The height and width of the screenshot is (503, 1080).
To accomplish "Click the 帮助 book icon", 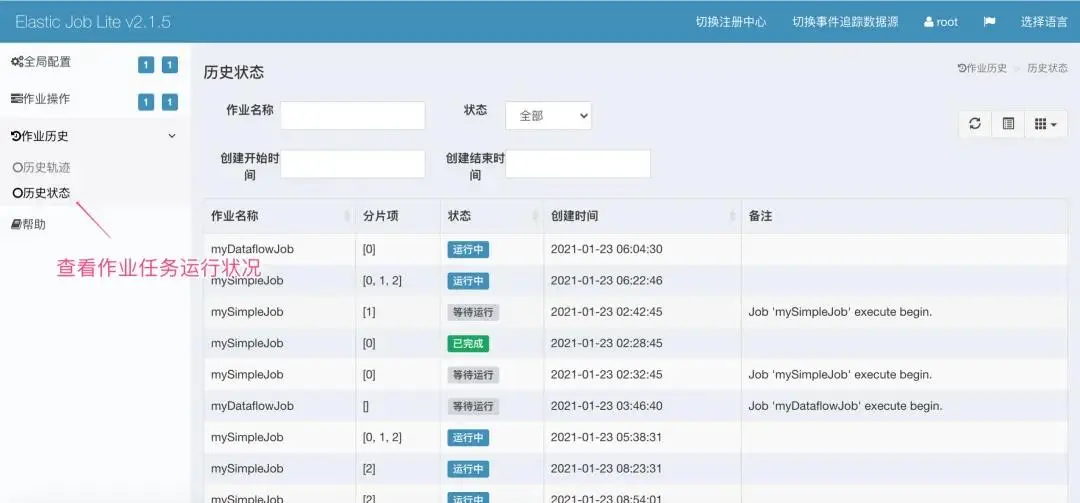I will [17, 224].
